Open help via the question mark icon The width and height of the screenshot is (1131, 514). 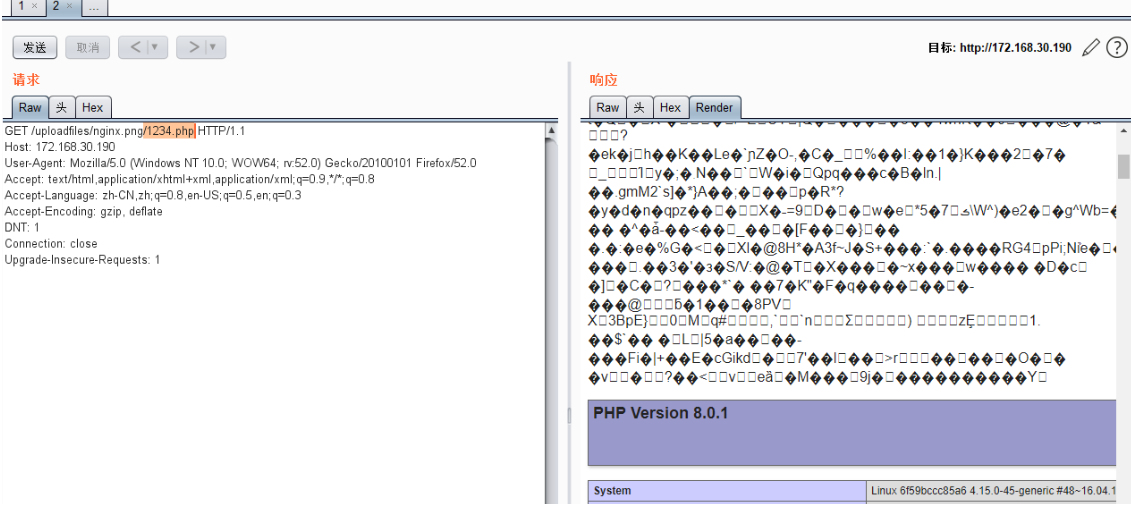[x=1116, y=48]
